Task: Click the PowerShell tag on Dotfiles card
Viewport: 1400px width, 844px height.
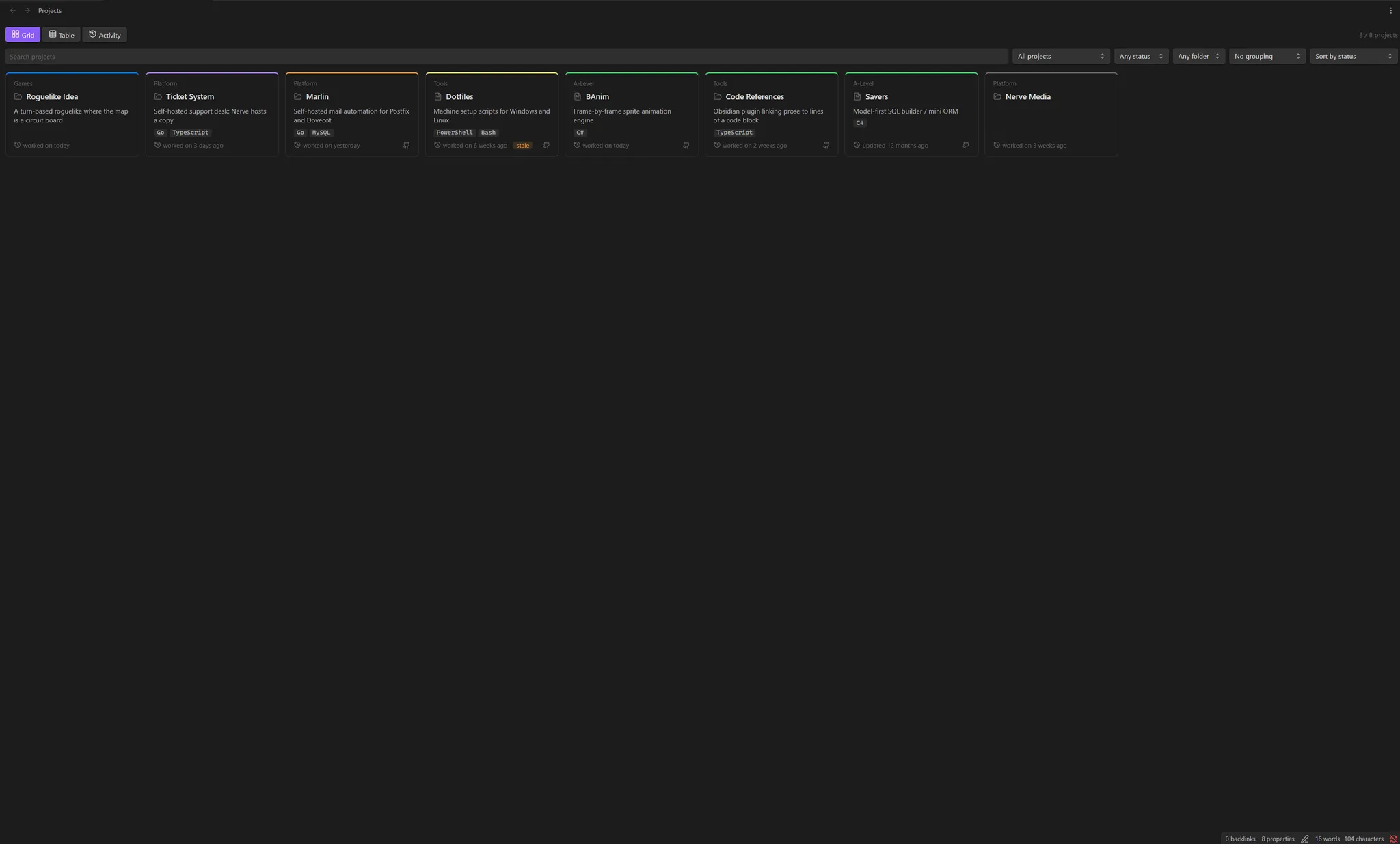Action: coord(455,133)
